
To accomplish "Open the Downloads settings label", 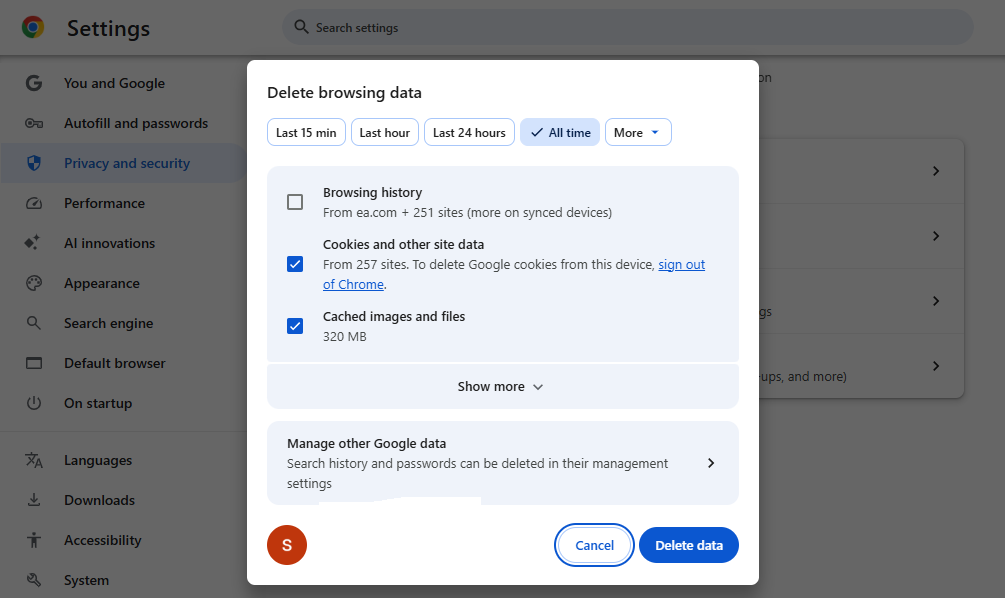I will point(99,500).
